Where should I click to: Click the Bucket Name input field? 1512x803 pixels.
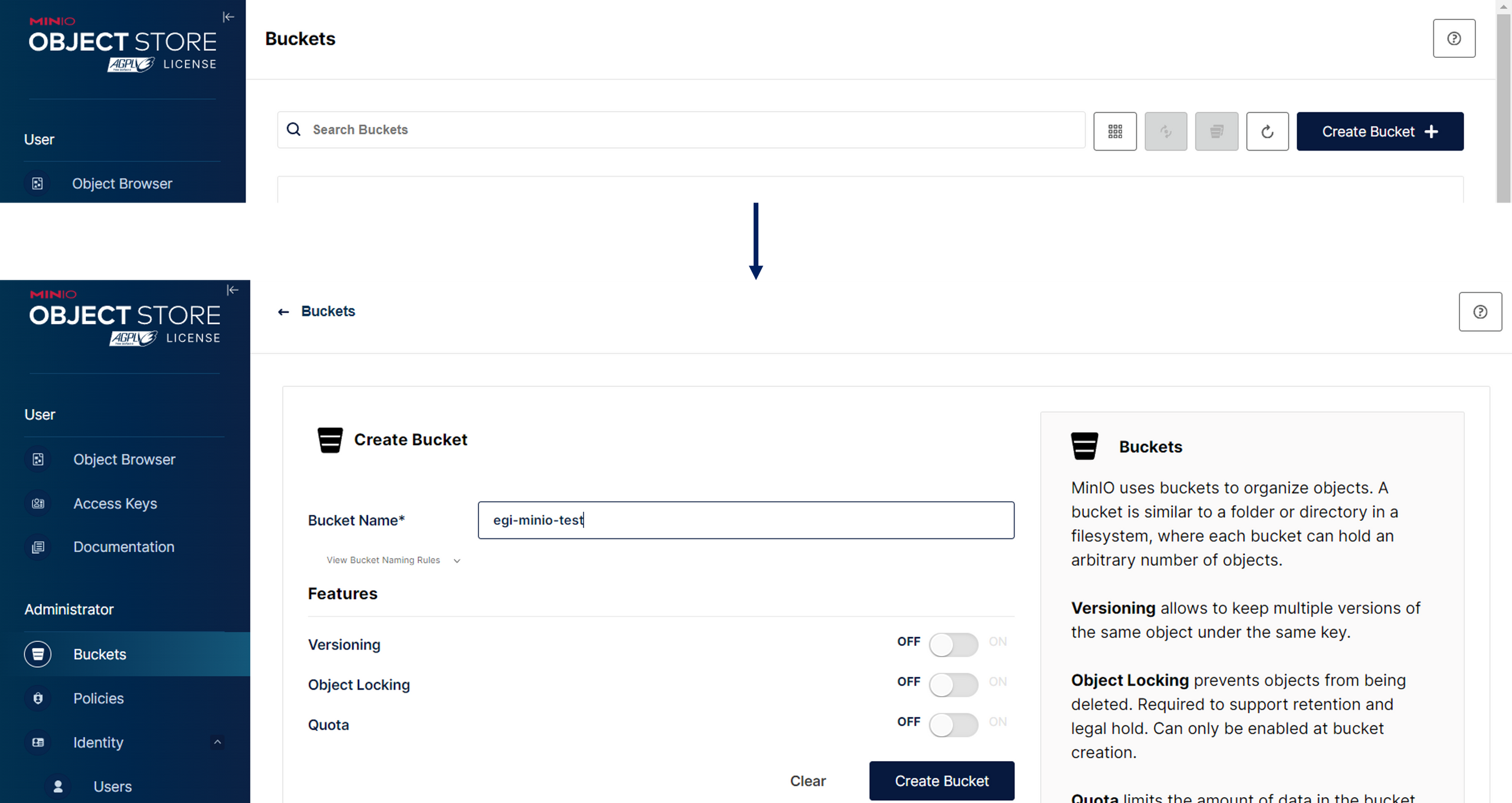tap(746, 519)
